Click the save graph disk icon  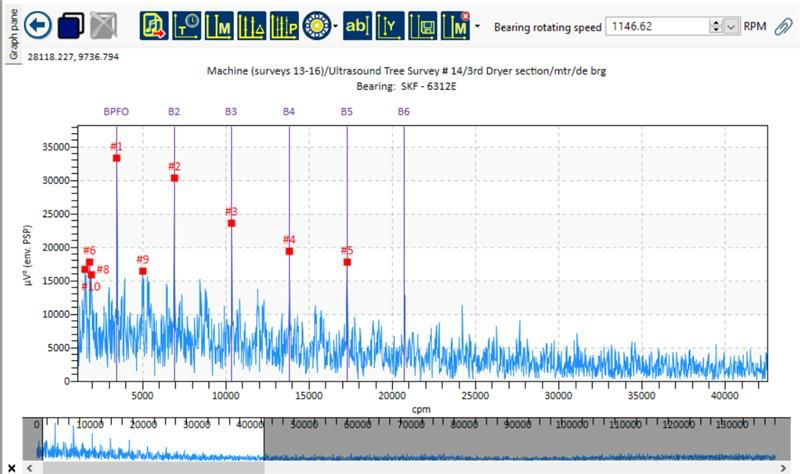[422, 26]
